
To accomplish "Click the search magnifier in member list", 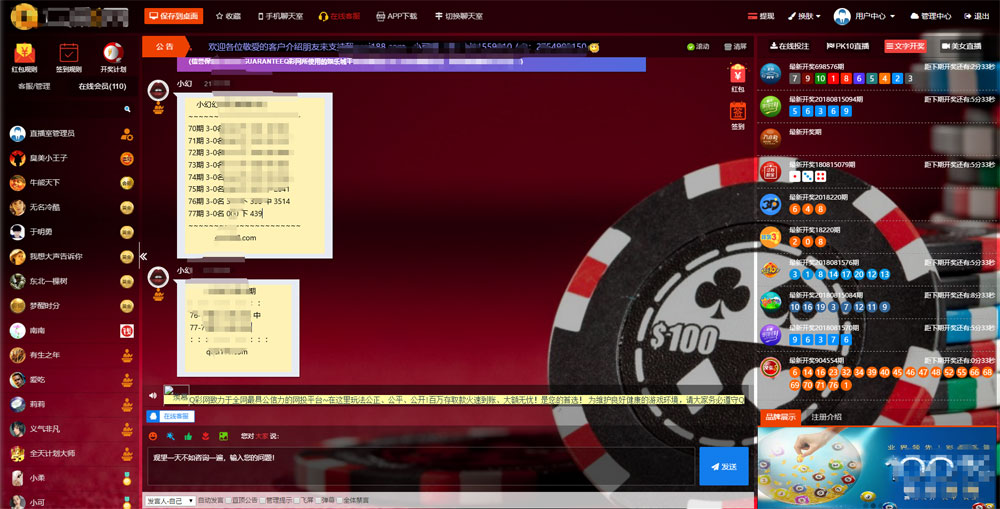I will coord(127,109).
